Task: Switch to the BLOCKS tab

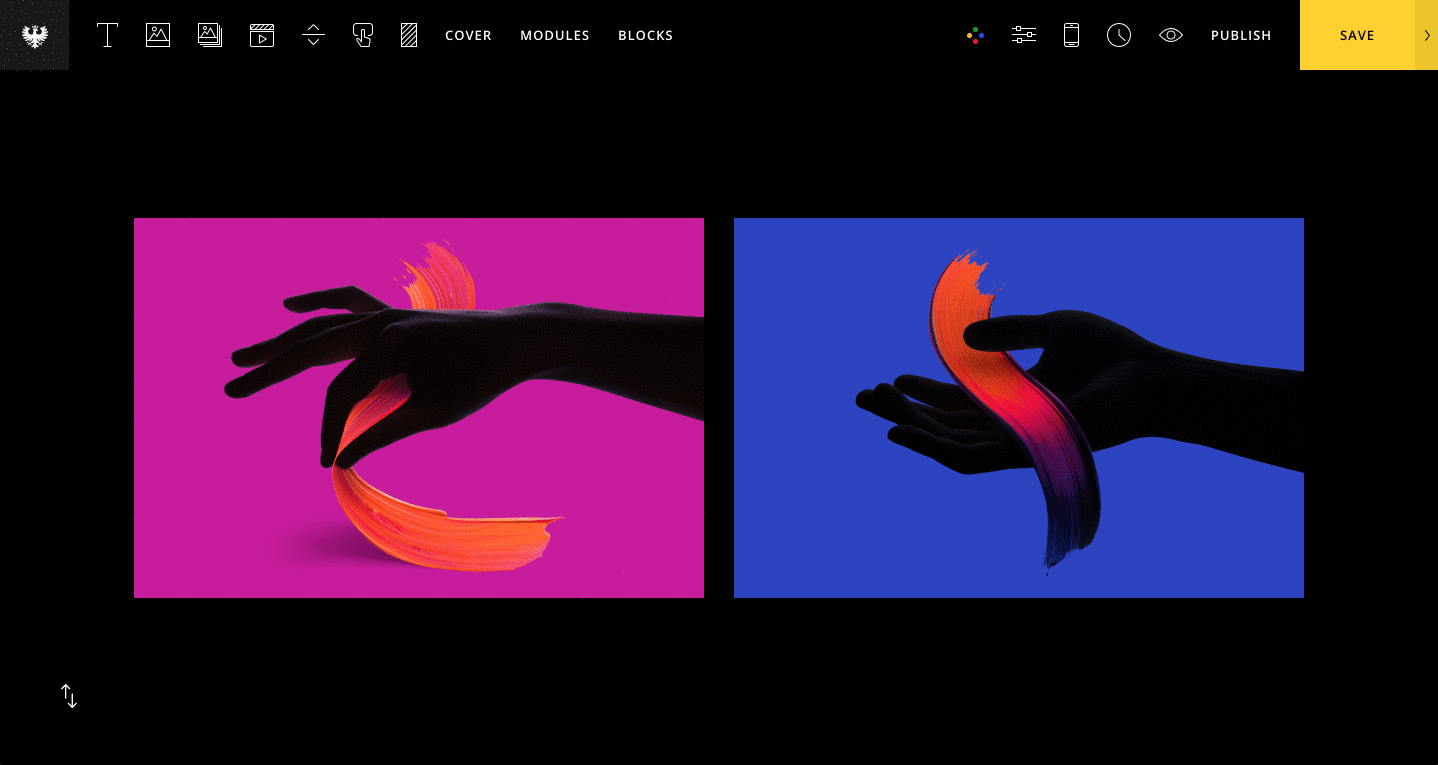Action: tap(645, 35)
